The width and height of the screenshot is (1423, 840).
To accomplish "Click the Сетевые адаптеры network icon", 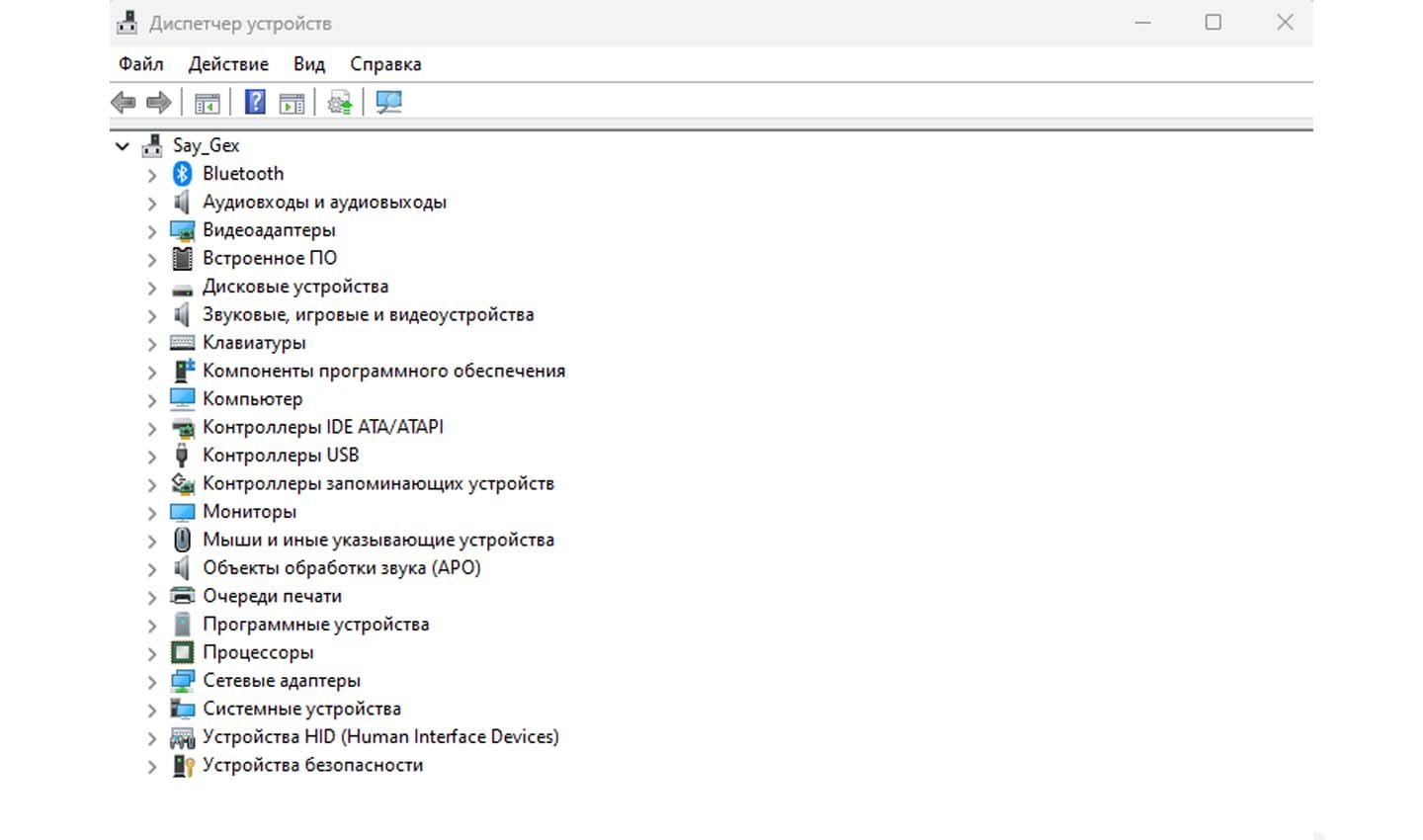I will 182,681.
